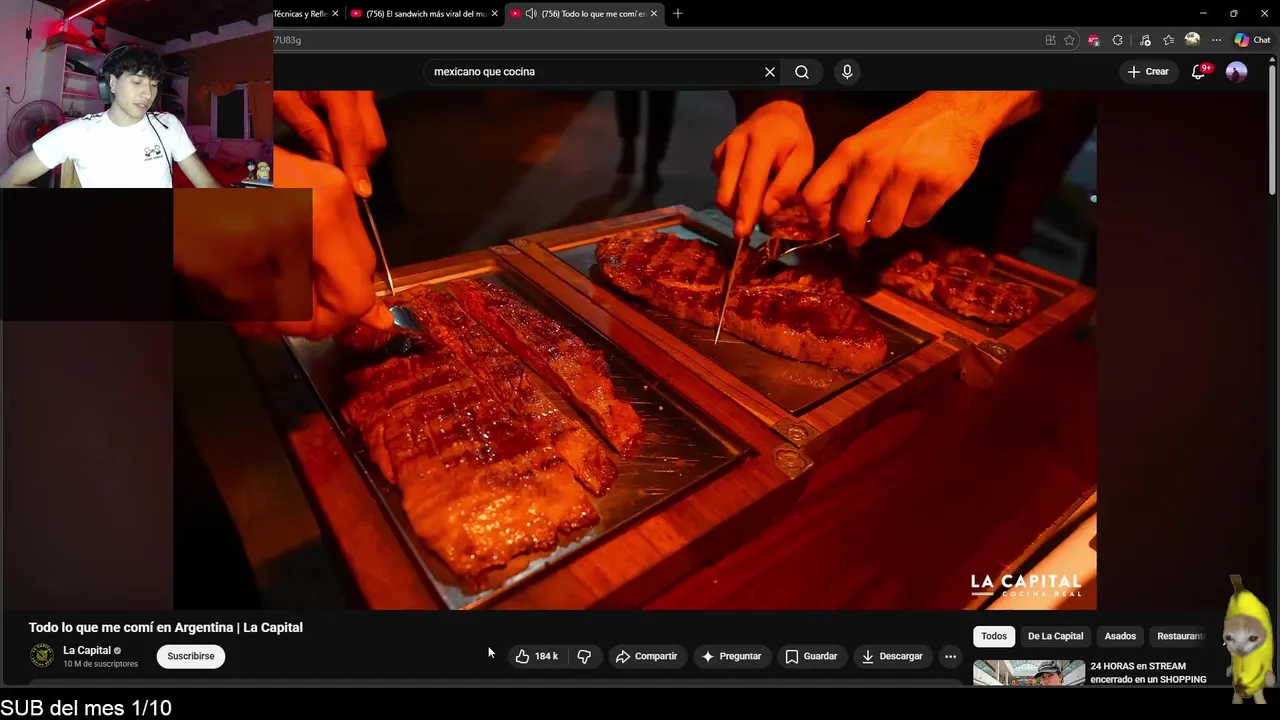Open browser settings and more menu
Screen dimensions: 1280x720
coord(1216,40)
